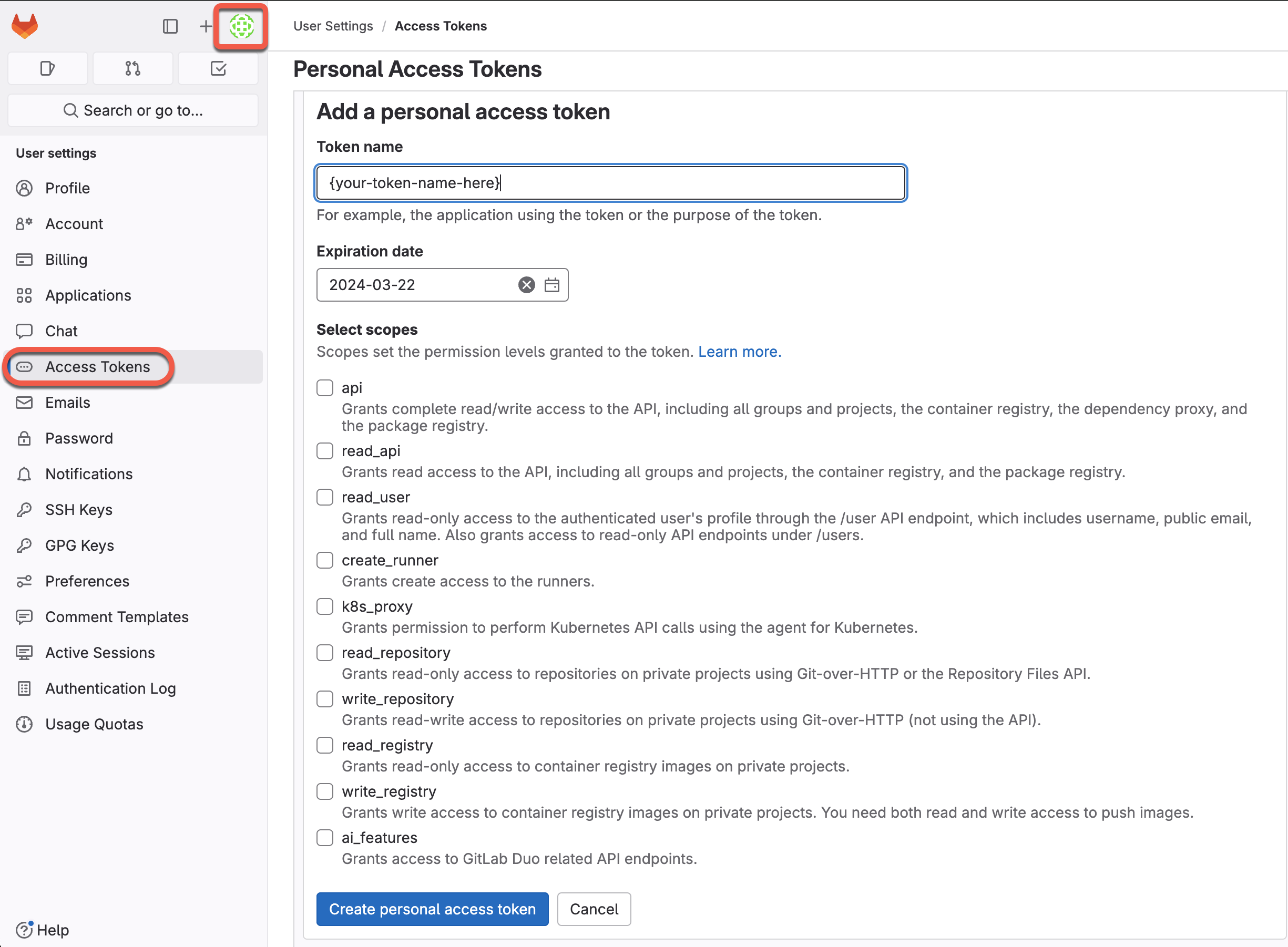Navigate to GPG Keys settings
Screen dimensions: 1288x947
[x=80, y=545]
